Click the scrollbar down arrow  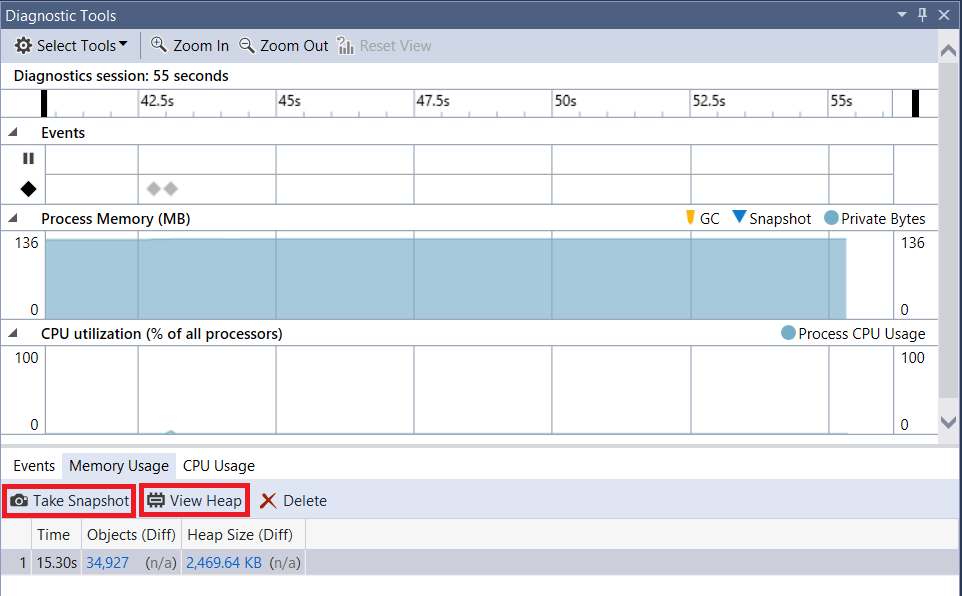click(x=949, y=422)
